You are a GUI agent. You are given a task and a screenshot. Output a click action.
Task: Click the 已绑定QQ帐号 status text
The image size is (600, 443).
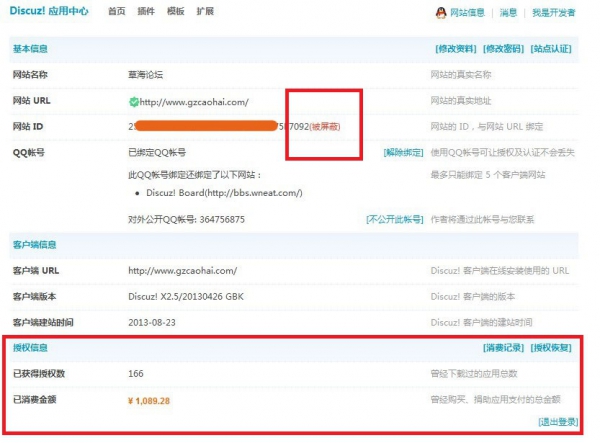click(x=157, y=153)
